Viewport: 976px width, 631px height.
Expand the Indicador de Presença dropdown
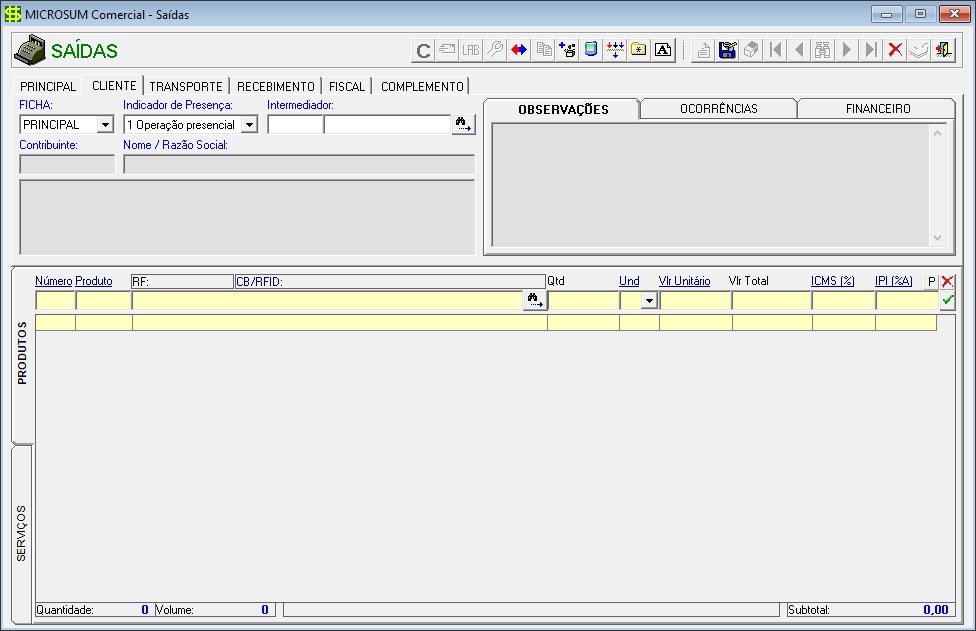point(249,125)
